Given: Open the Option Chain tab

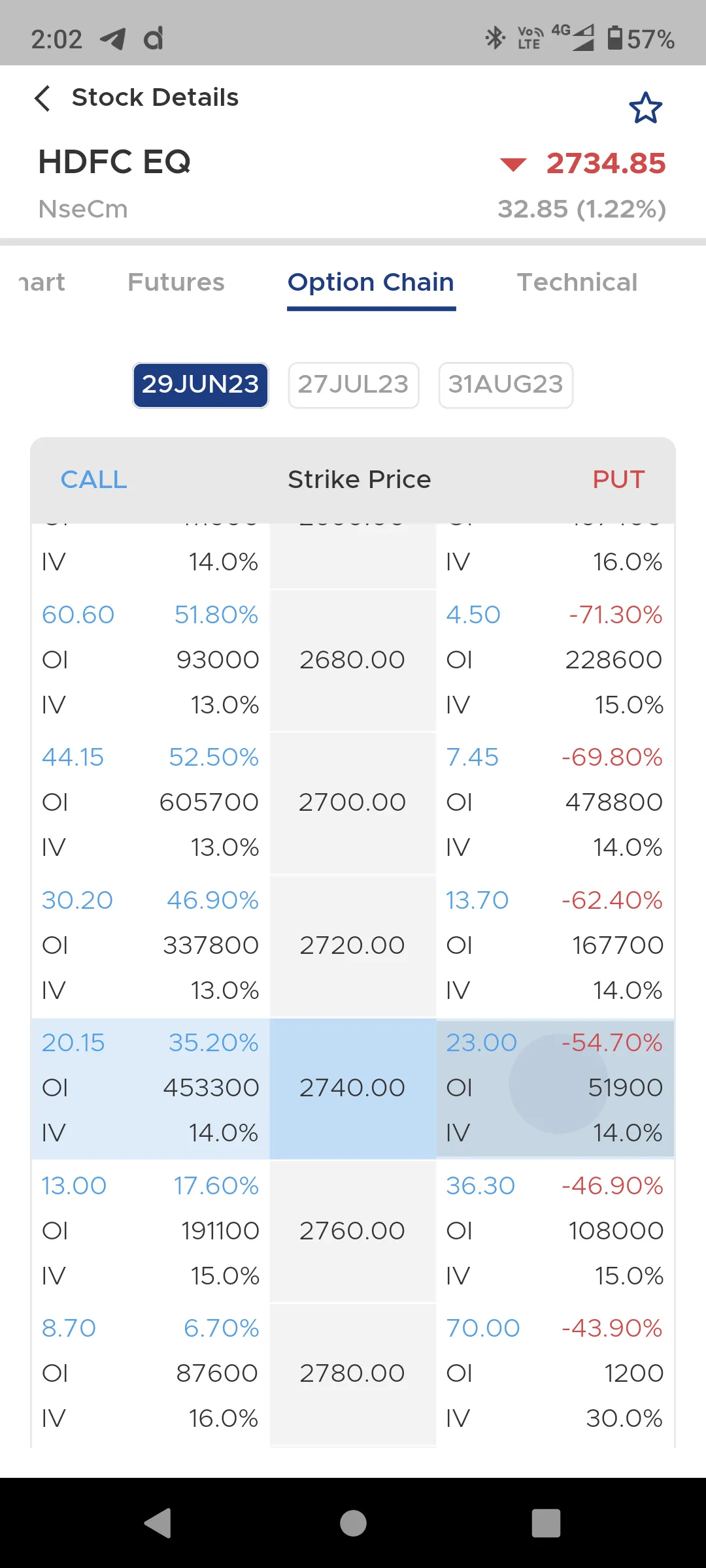Looking at the screenshot, I should point(371,283).
